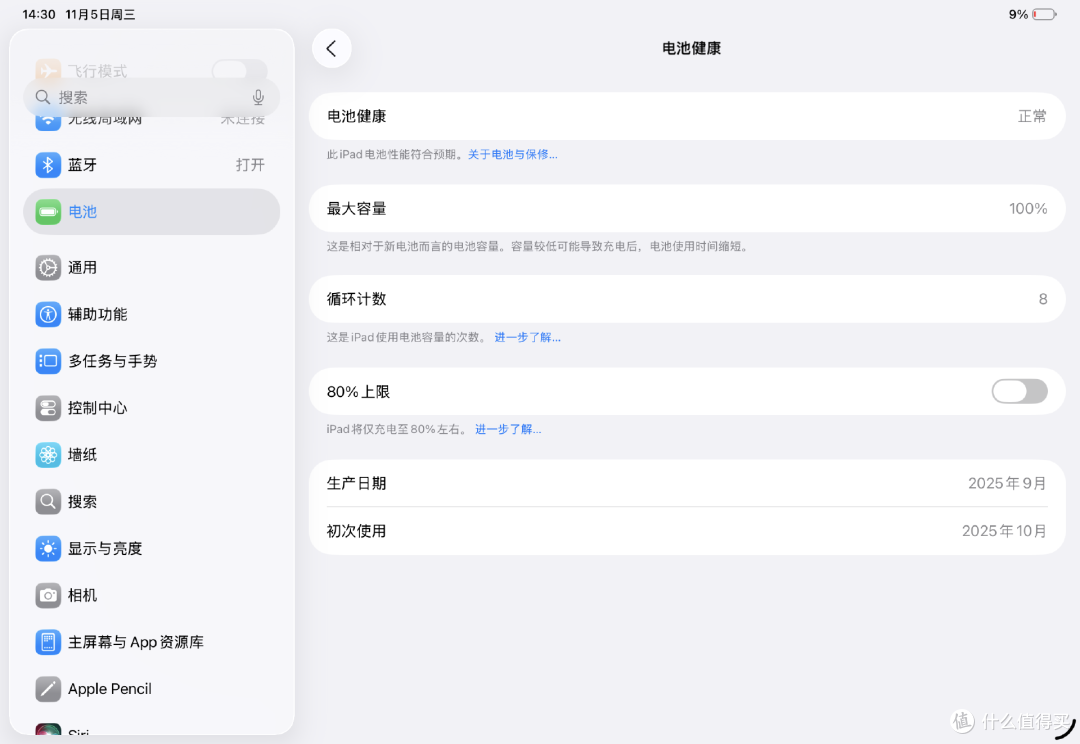Click the 最大容量 row
Image resolution: width=1080 pixels, height=744 pixels.
(x=687, y=209)
